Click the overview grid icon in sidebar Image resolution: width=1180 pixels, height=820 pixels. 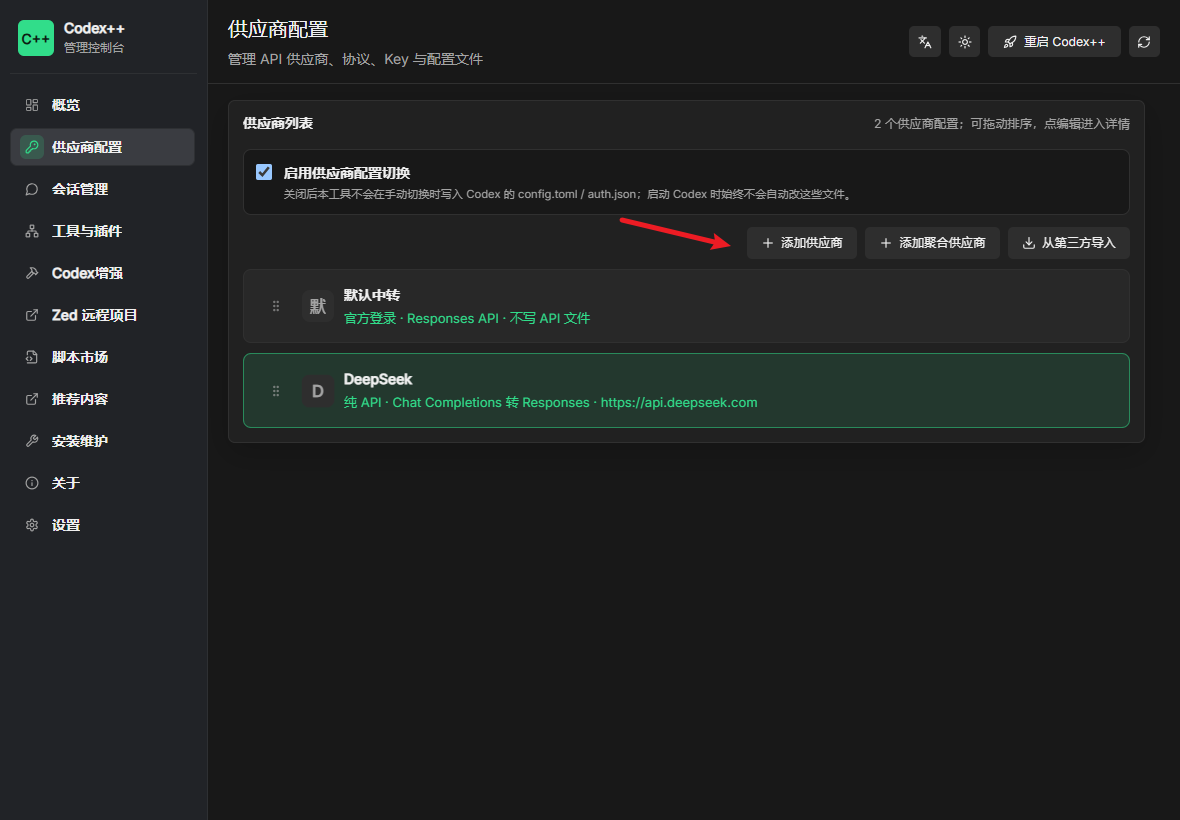(32, 105)
